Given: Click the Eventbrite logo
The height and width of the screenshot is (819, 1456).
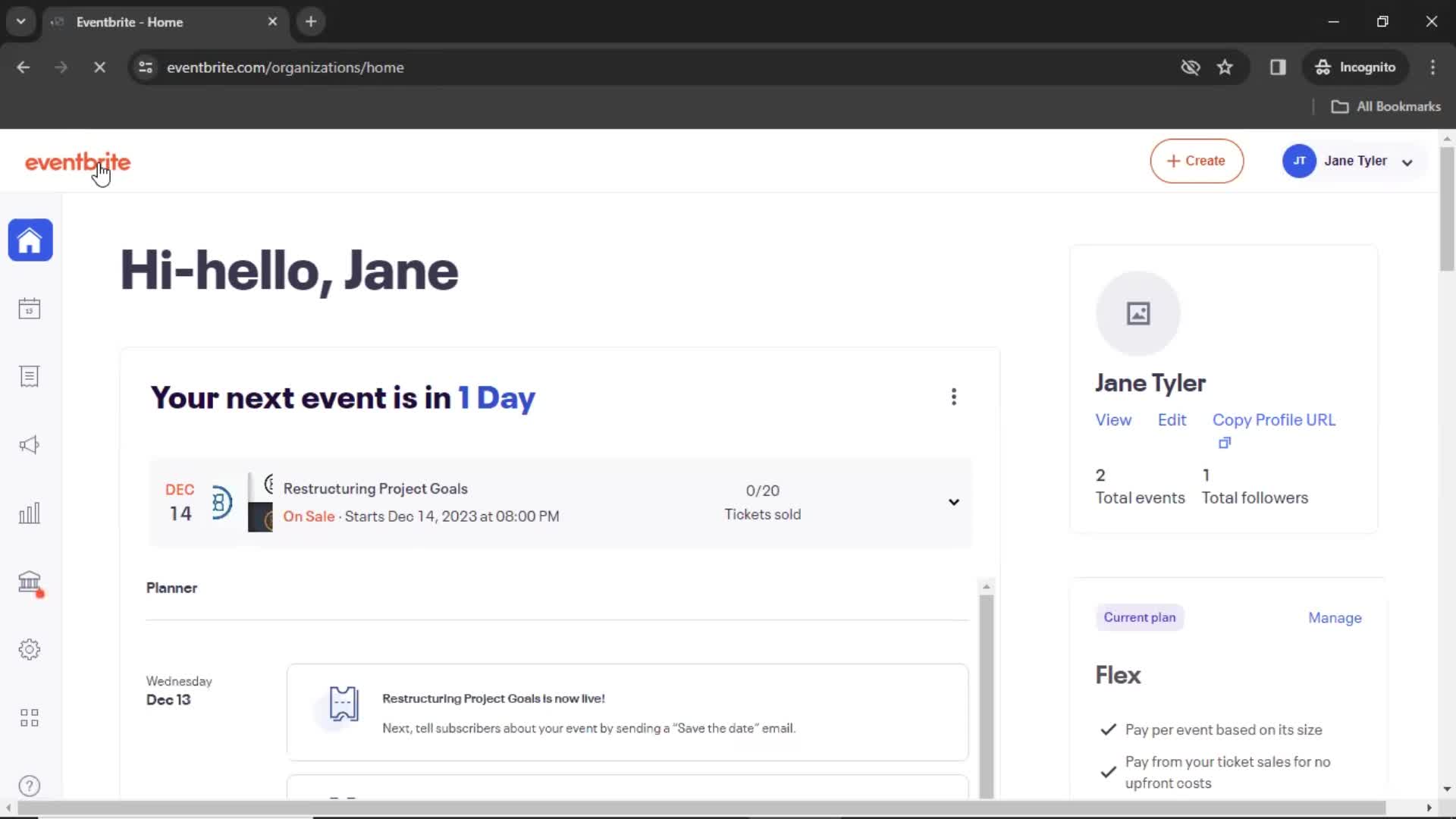Looking at the screenshot, I should (78, 162).
